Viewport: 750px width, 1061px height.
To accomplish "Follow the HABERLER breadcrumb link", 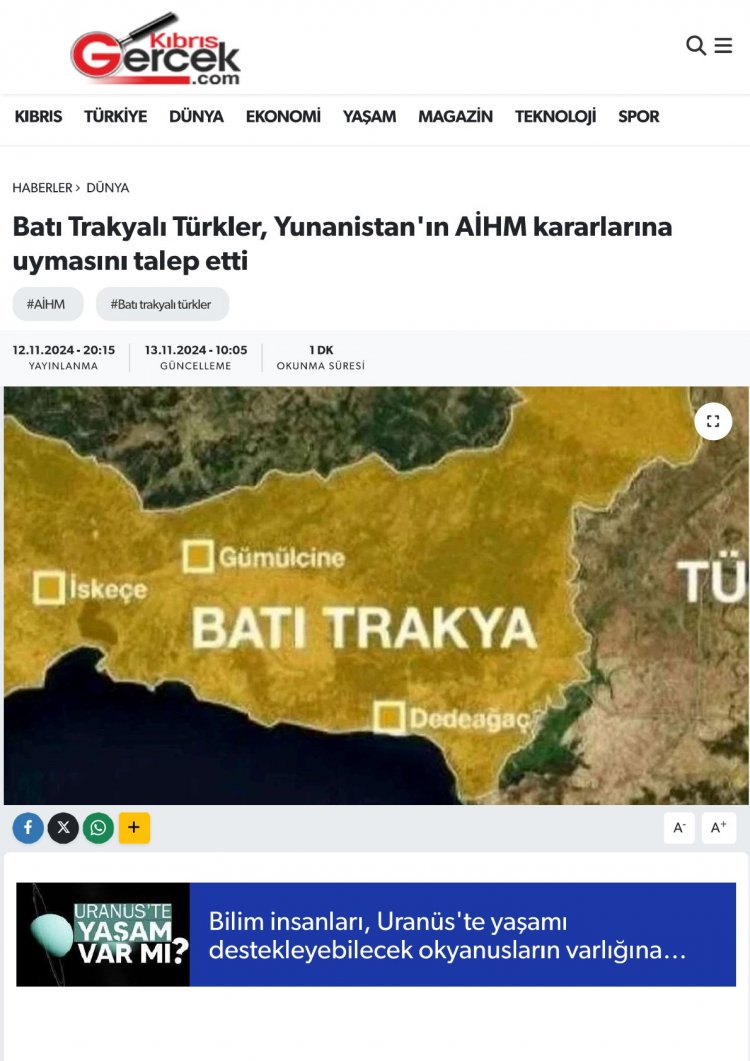I will [42, 187].
